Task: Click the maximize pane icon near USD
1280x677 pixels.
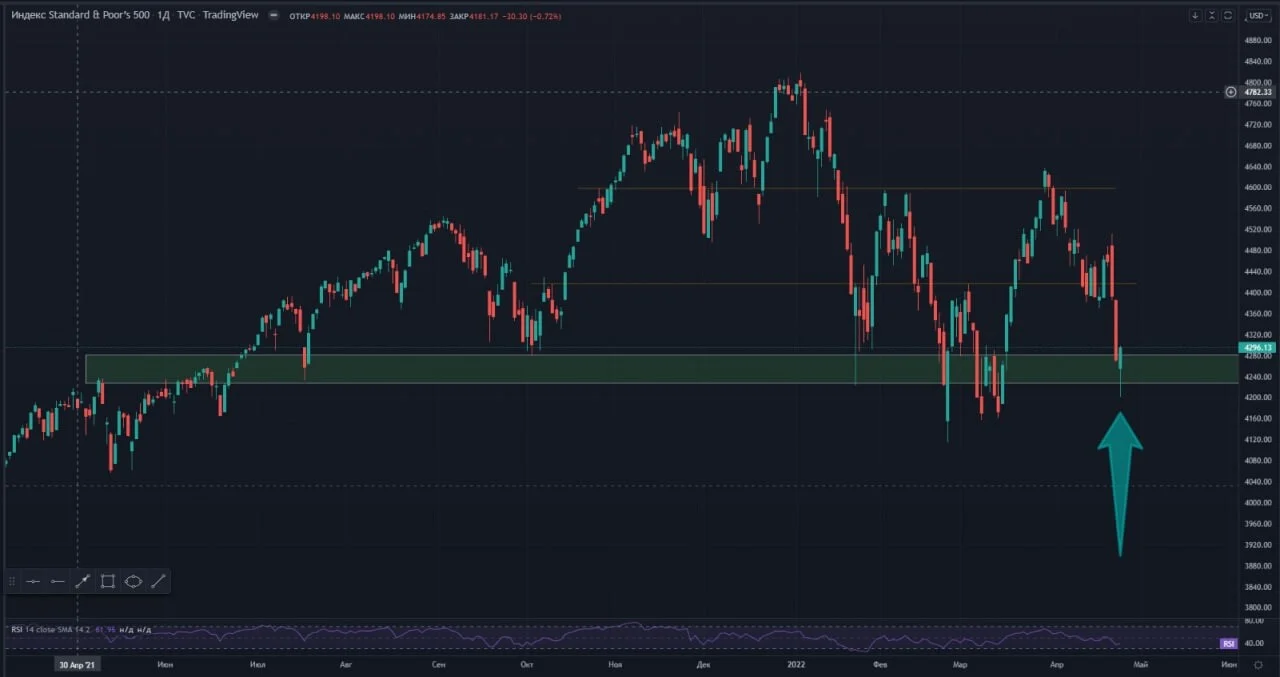Action: 1228,16
